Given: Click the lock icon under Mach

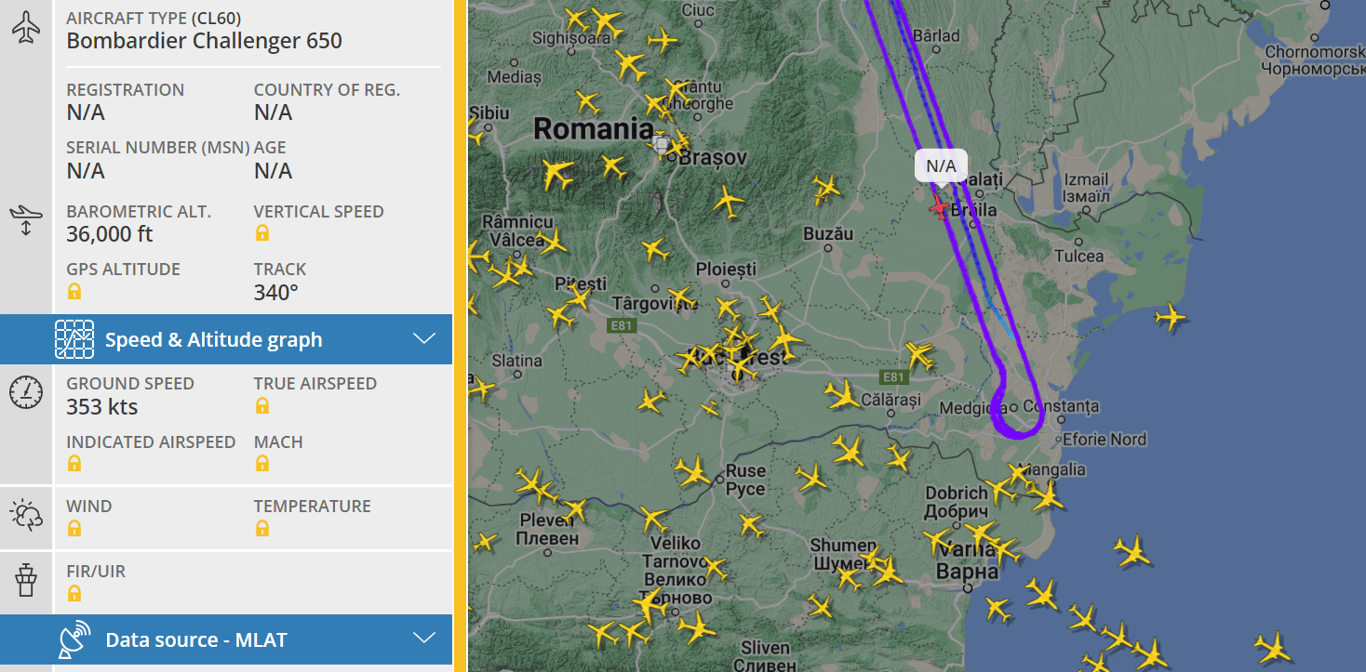Looking at the screenshot, I should pos(262,463).
